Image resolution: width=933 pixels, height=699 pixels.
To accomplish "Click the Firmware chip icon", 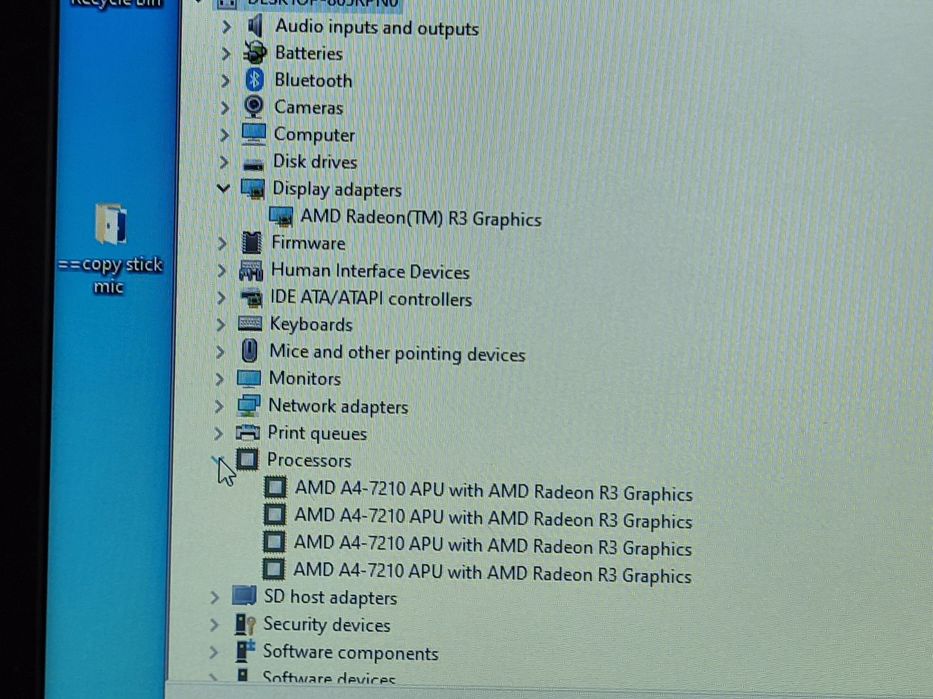I will pos(251,243).
